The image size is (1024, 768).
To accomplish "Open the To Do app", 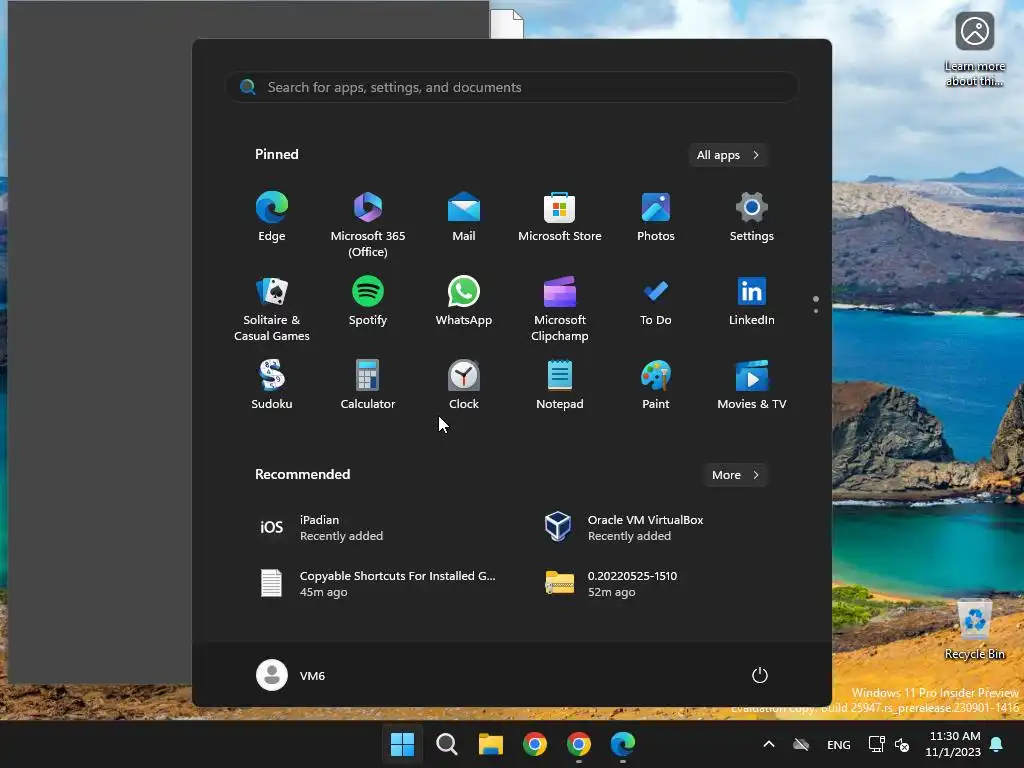I will [656, 301].
